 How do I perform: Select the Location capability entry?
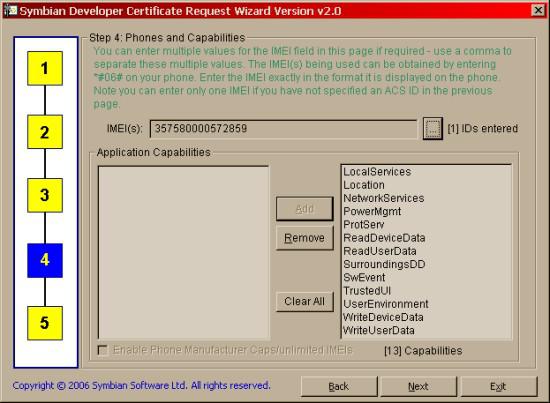pyautogui.click(x=364, y=185)
